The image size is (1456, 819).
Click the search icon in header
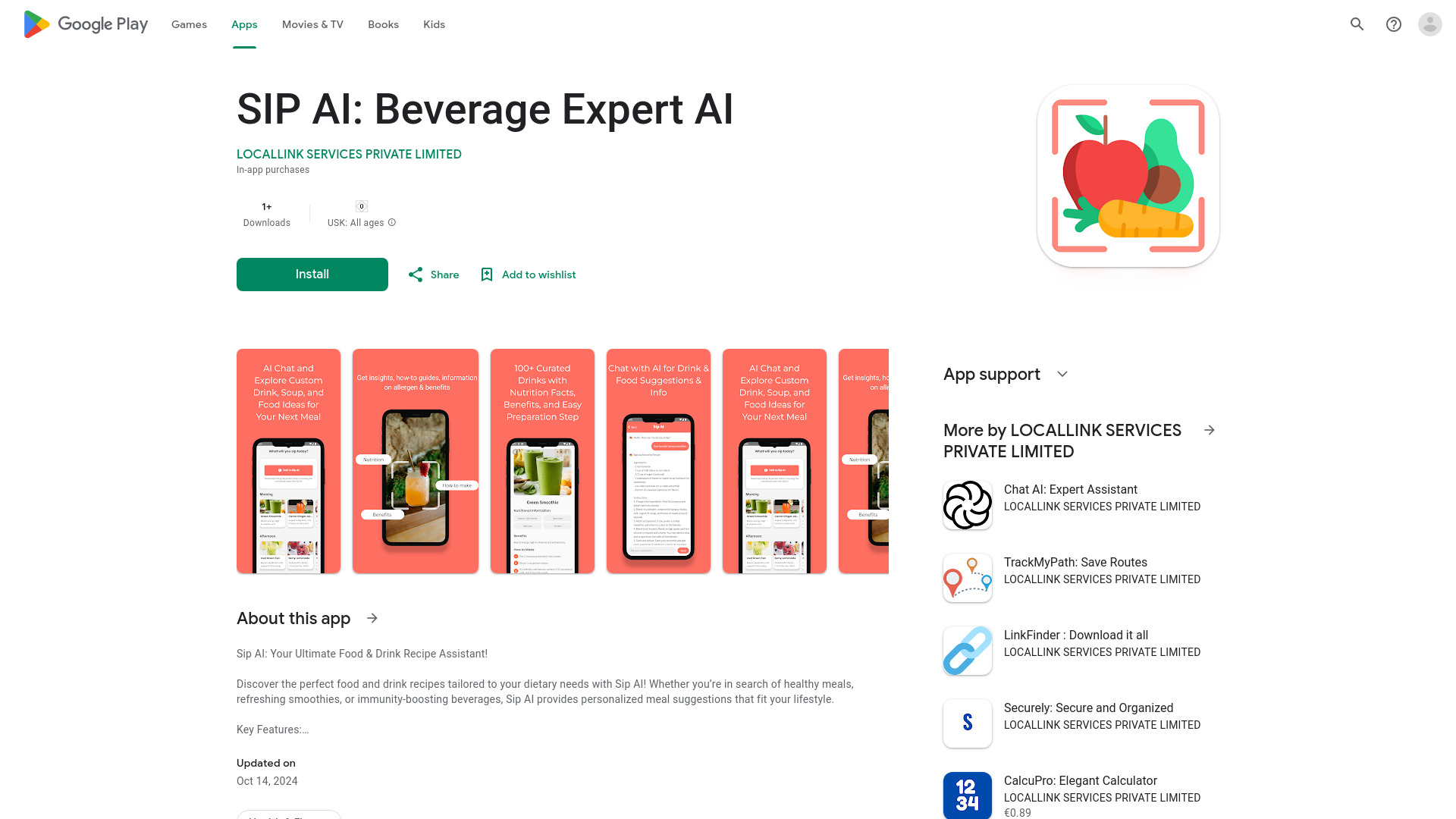pyautogui.click(x=1357, y=24)
